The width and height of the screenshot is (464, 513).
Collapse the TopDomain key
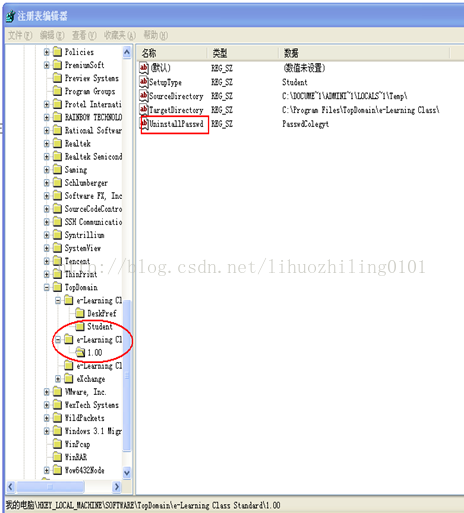point(47,287)
